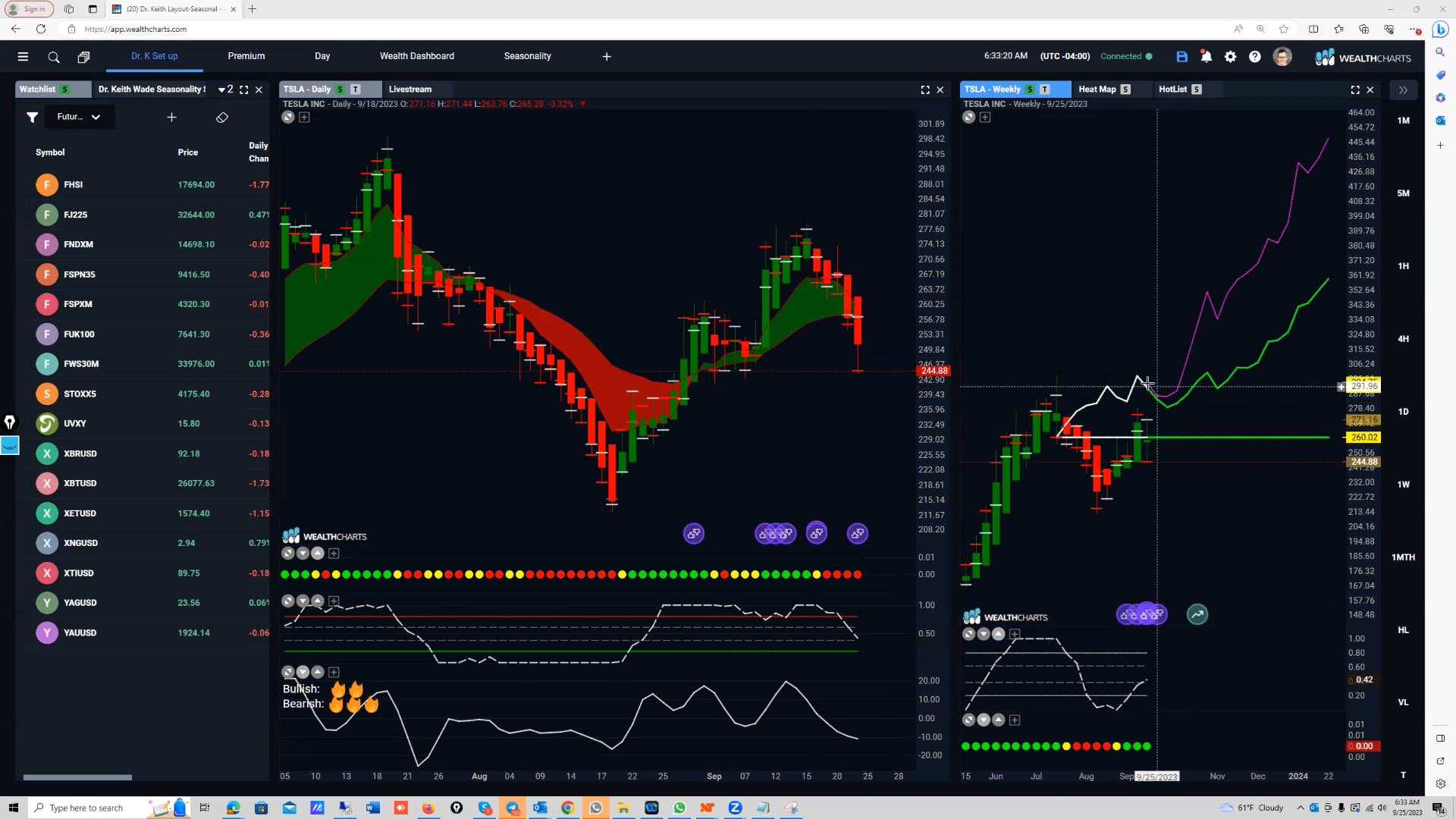Expand the panel count dropdown showing 2
The image size is (1456, 819).
click(225, 89)
